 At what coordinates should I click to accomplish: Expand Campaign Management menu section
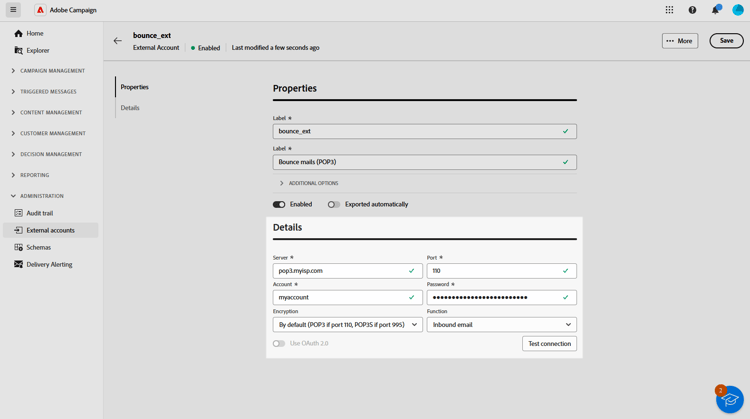[52, 71]
